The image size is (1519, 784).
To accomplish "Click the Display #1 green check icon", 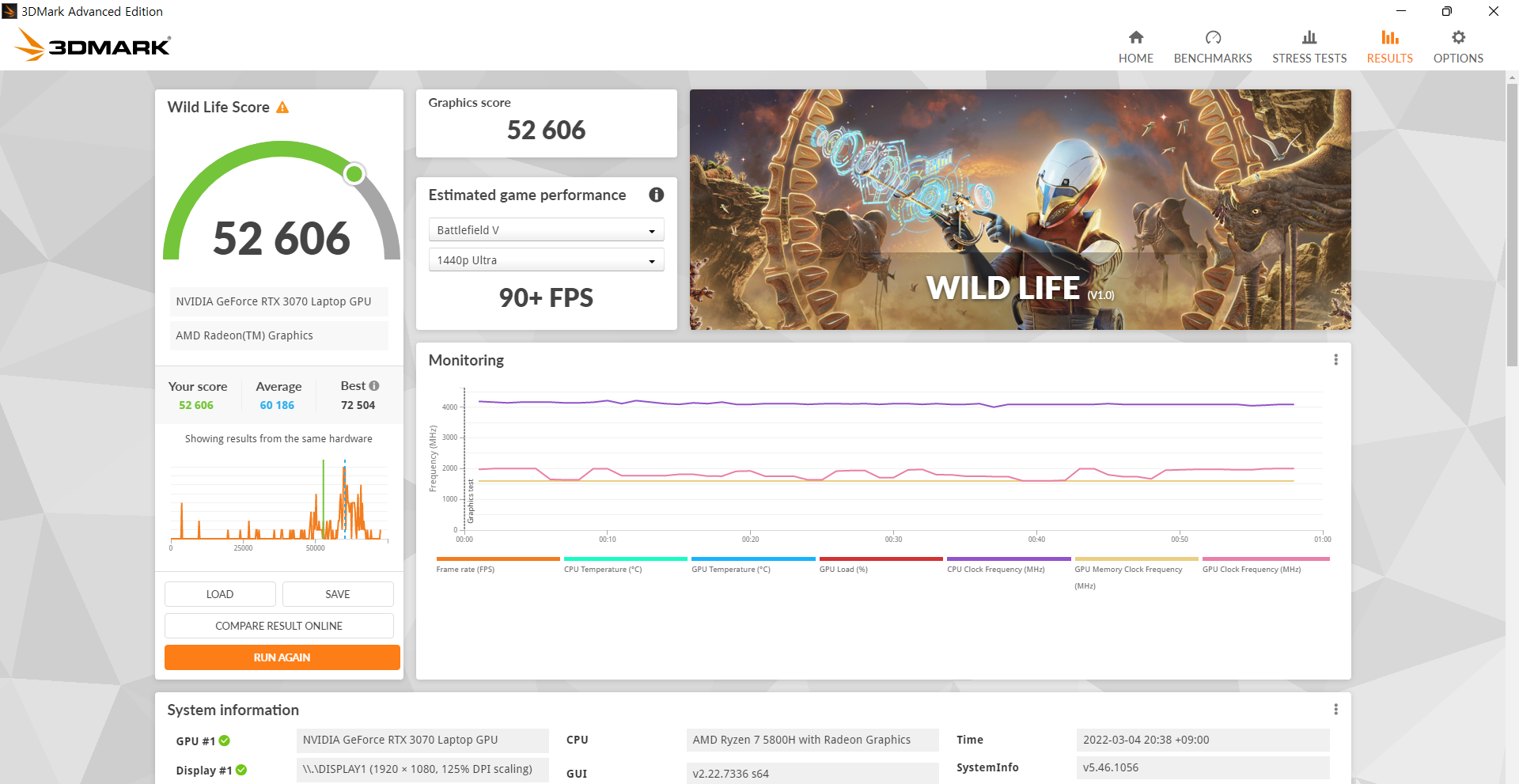I will click(241, 771).
